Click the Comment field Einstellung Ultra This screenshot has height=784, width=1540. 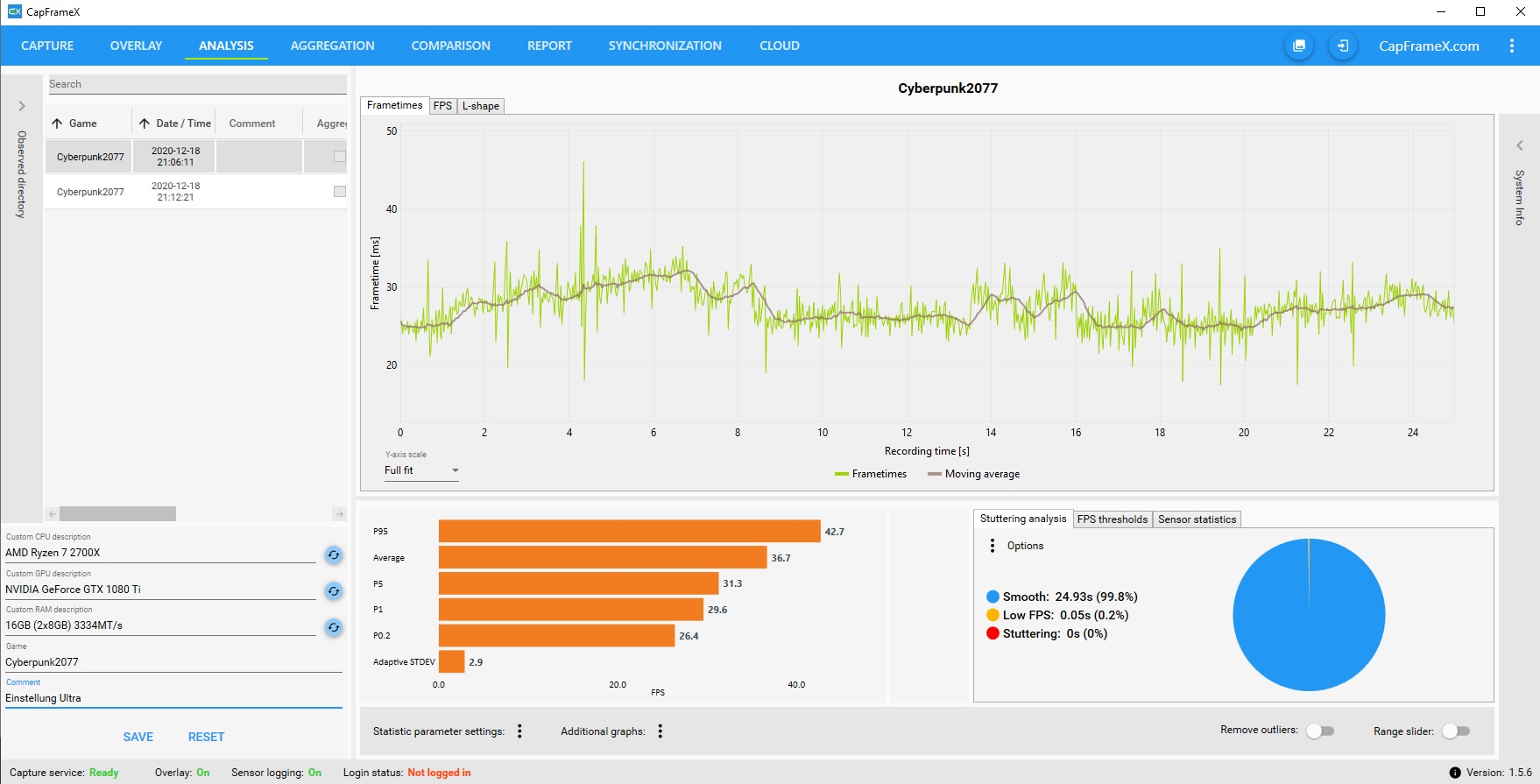173,698
